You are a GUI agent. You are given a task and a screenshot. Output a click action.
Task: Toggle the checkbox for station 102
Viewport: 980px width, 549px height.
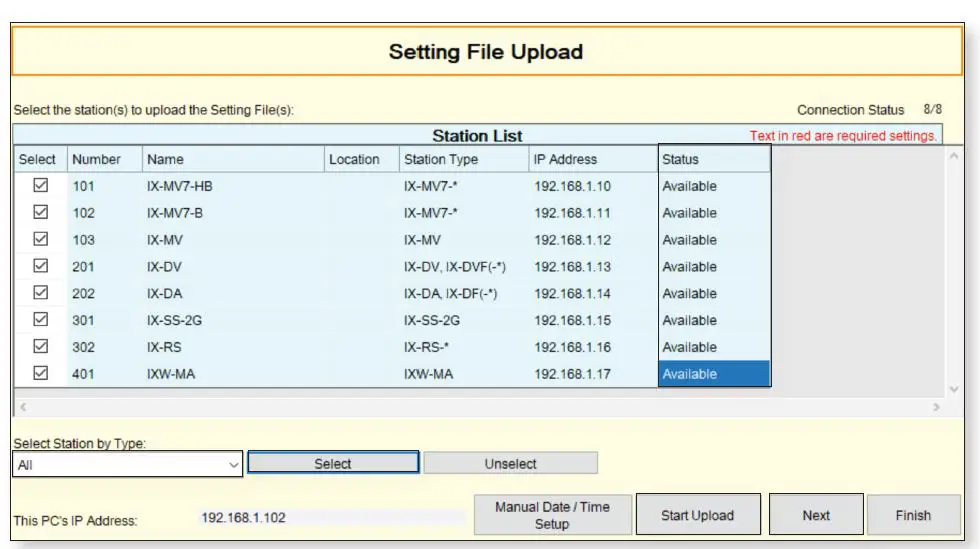pyautogui.click(x=41, y=212)
